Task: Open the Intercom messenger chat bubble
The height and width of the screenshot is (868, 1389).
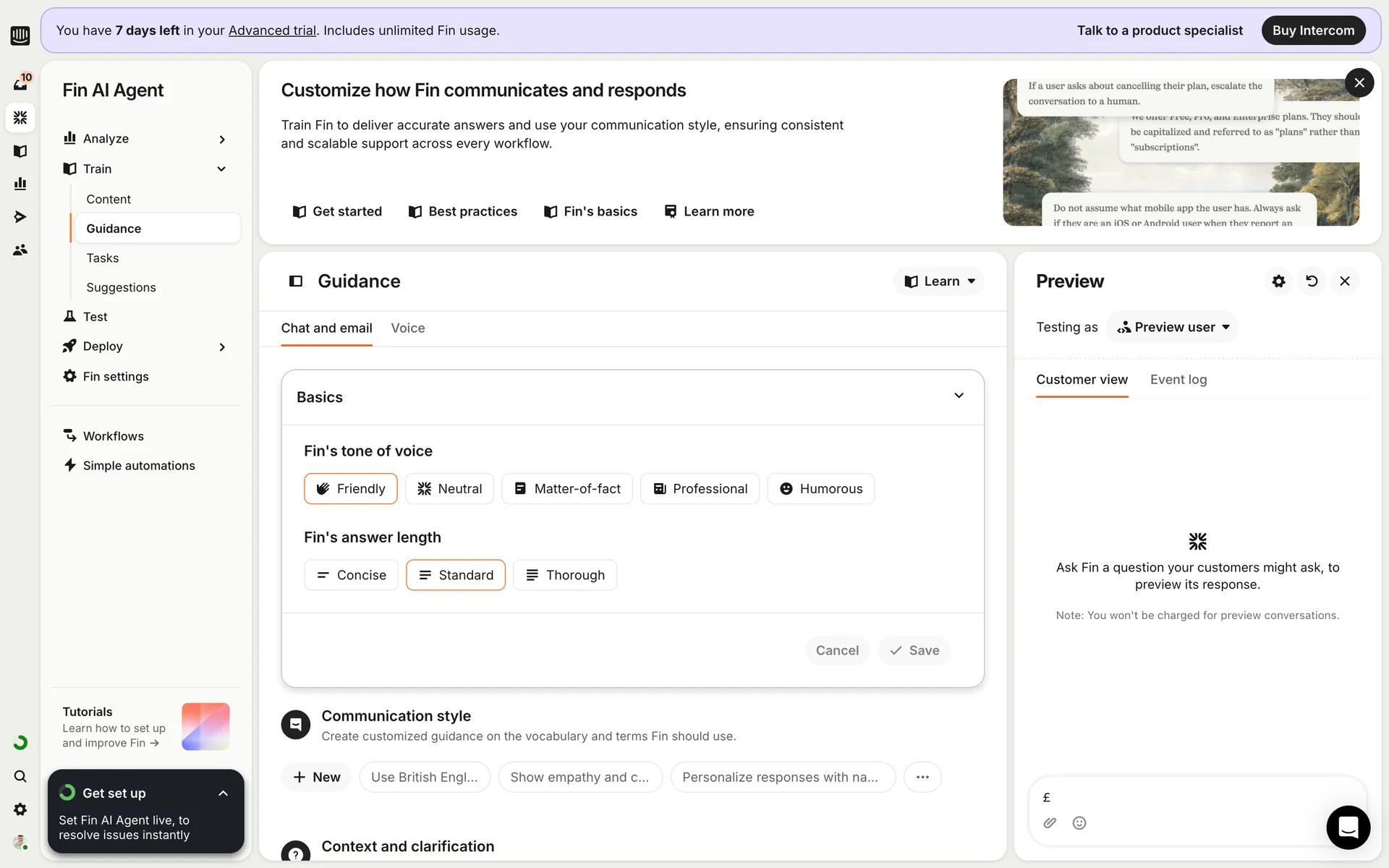Action: pos(1348,827)
